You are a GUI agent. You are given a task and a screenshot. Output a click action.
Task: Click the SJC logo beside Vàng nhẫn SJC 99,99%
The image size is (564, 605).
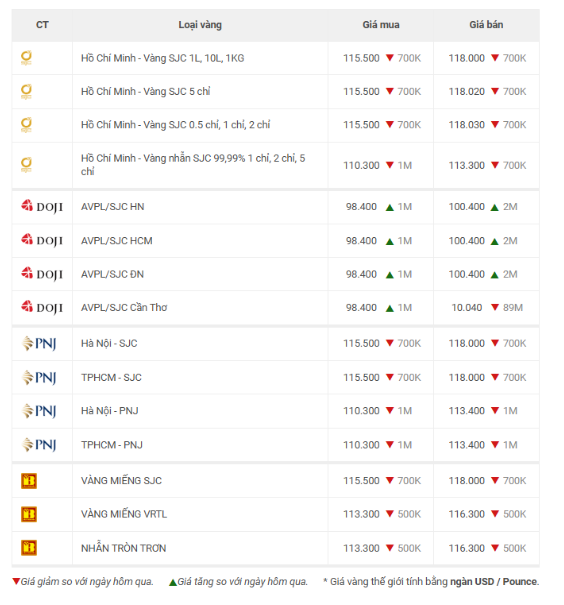point(26,165)
